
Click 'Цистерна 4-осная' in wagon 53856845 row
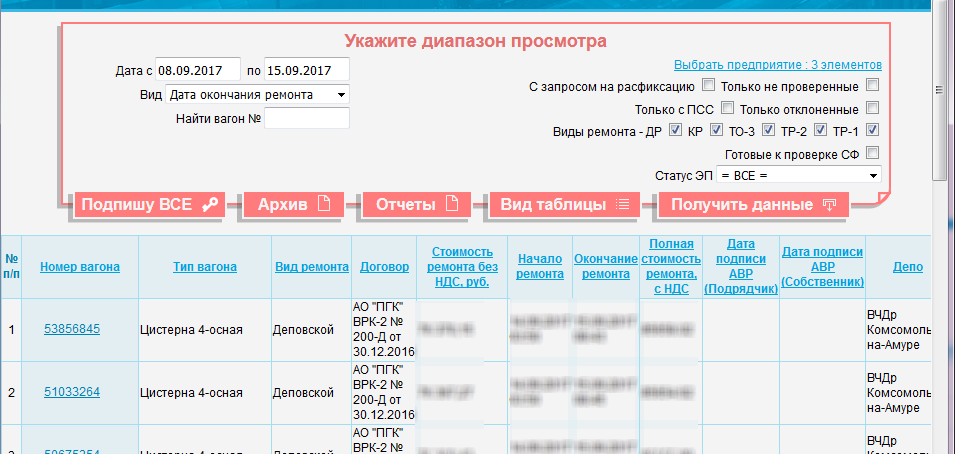(191, 330)
